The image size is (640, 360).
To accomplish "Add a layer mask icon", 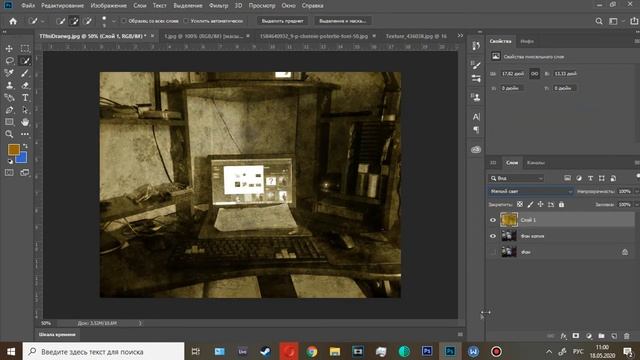I will 576,336.
